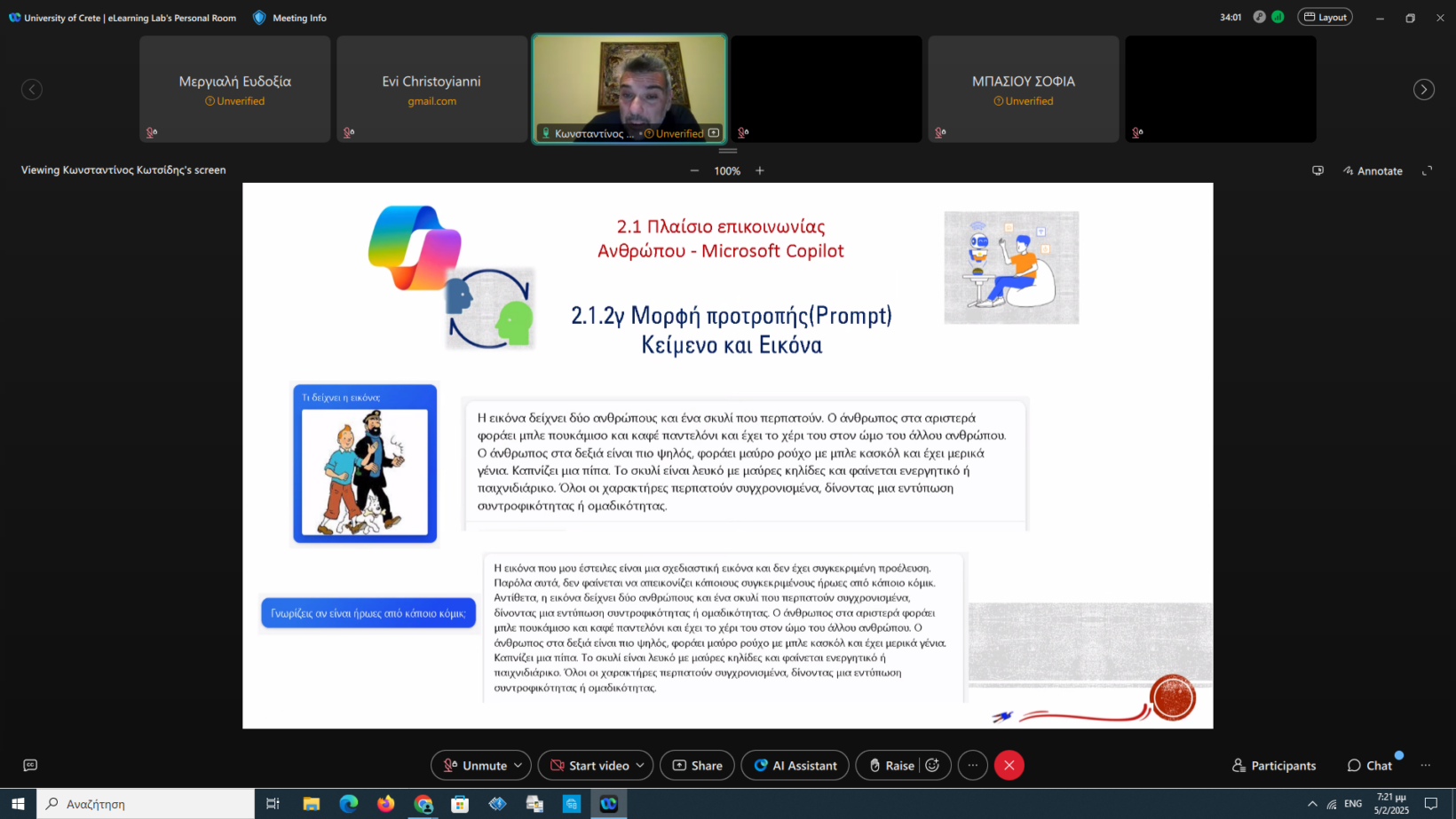Screen dimensions: 1456x819
Task: Zoom in shared screen with plus
Action: click(760, 170)
